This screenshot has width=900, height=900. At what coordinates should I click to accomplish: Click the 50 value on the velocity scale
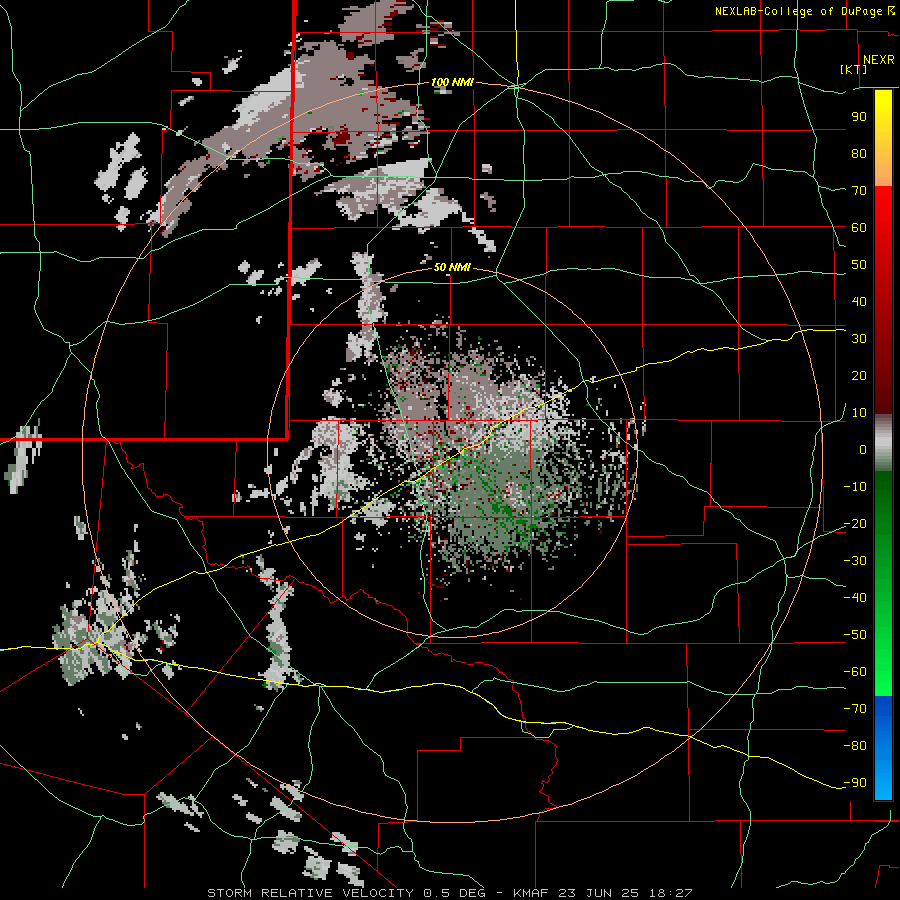coord(859,265)
